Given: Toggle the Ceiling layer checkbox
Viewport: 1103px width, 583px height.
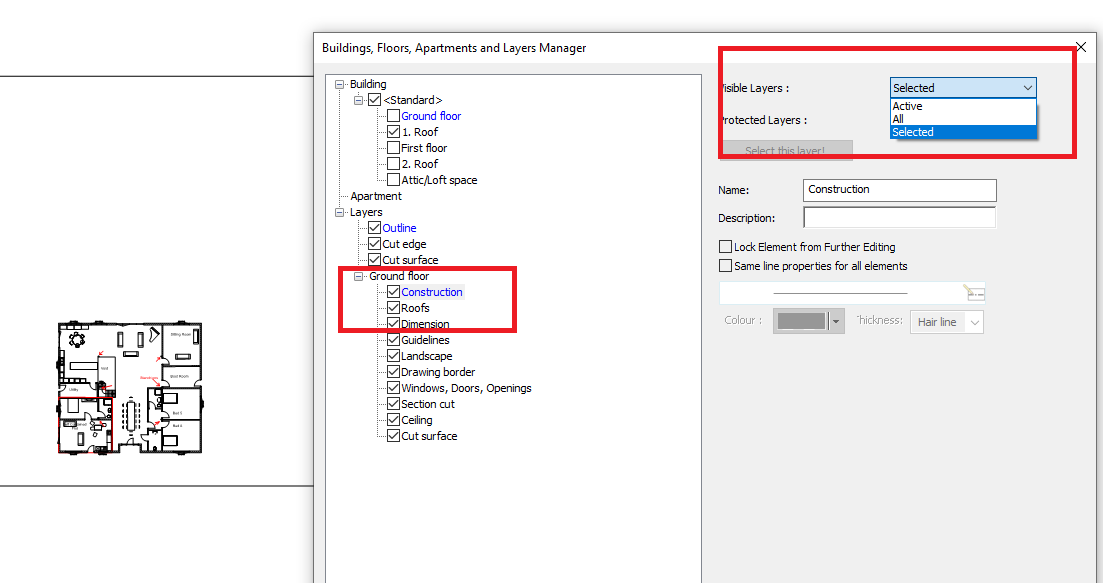Looking at the screenshot, I should [394, 420].
